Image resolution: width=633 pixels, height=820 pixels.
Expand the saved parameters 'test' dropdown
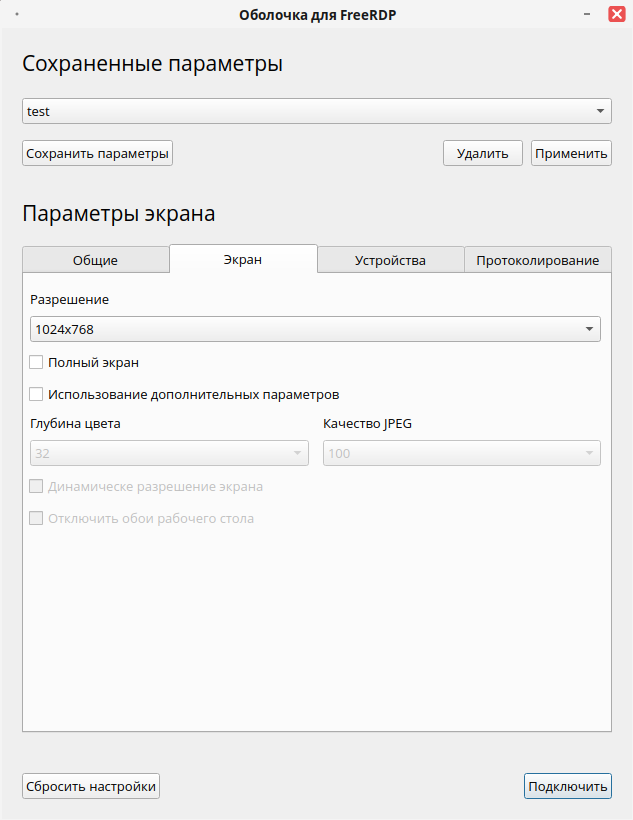pyautogui.click(x=317, y=111)
